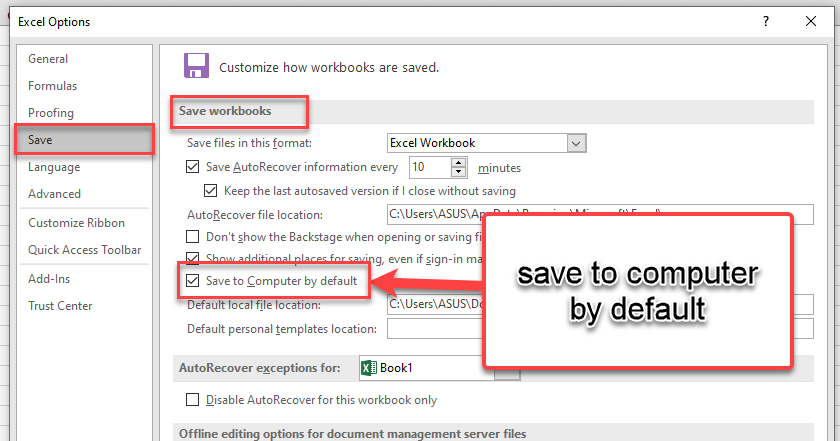
Task: Click the purple floppy disk save icon
Action: [x=196, y=66]
